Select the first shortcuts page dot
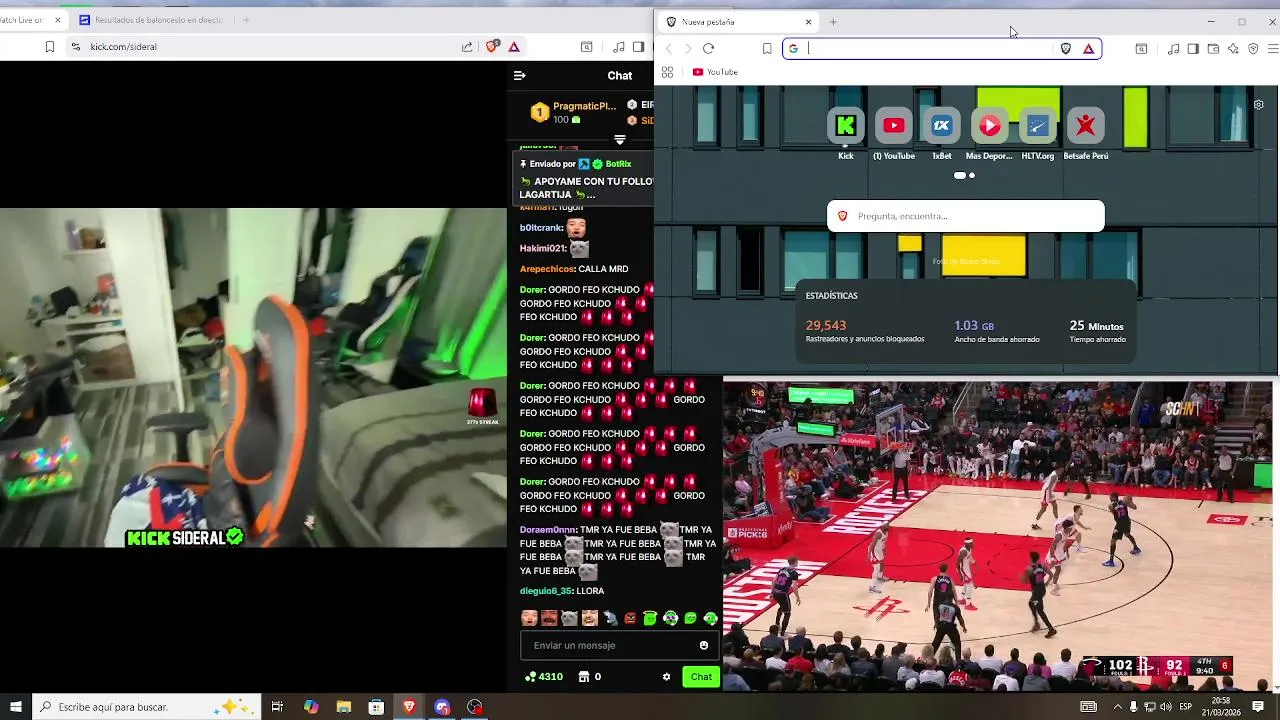Screen dimensions: 1280x720 point(960,175)
